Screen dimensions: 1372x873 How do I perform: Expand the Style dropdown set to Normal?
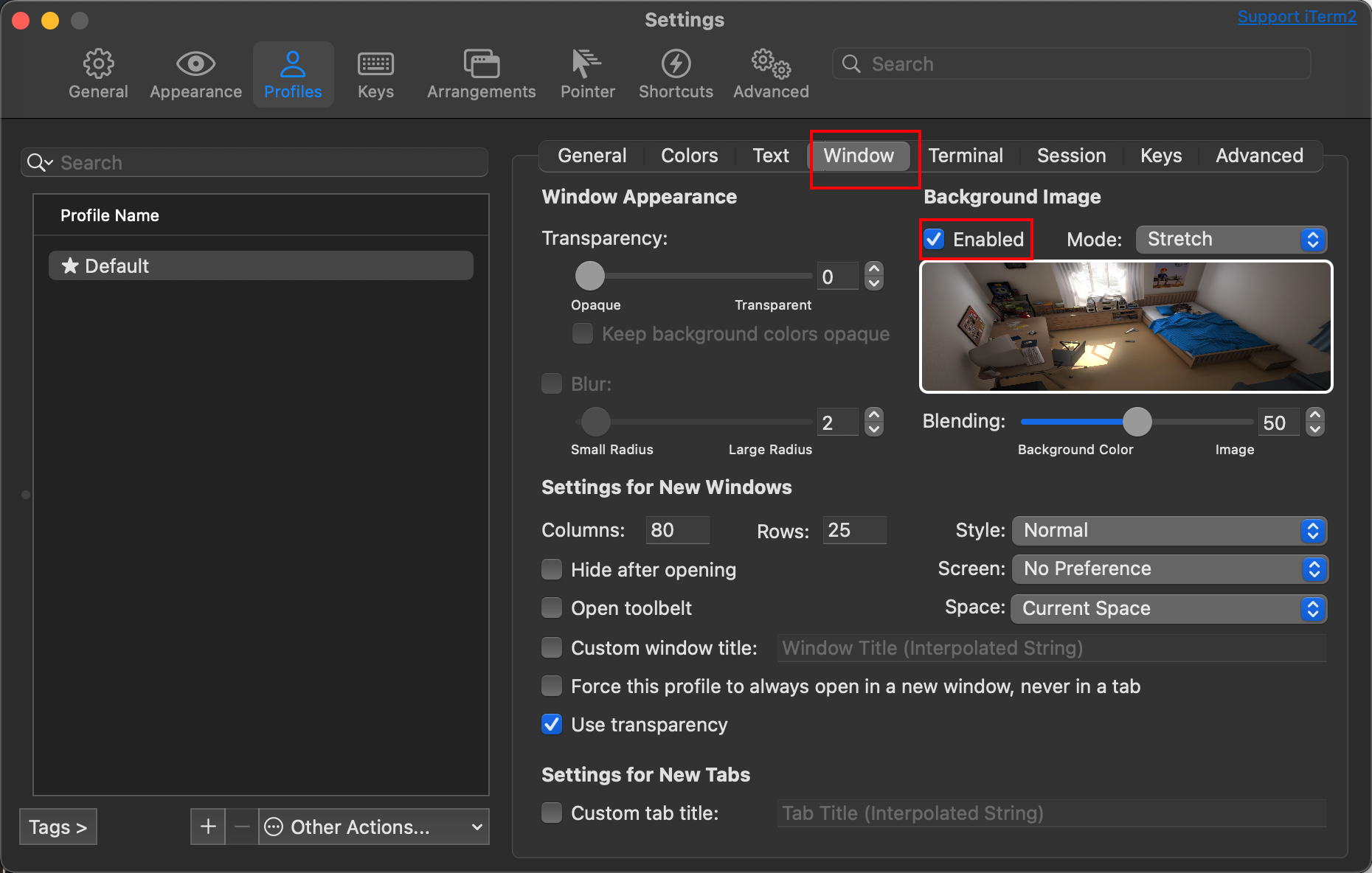point(1169,531)
